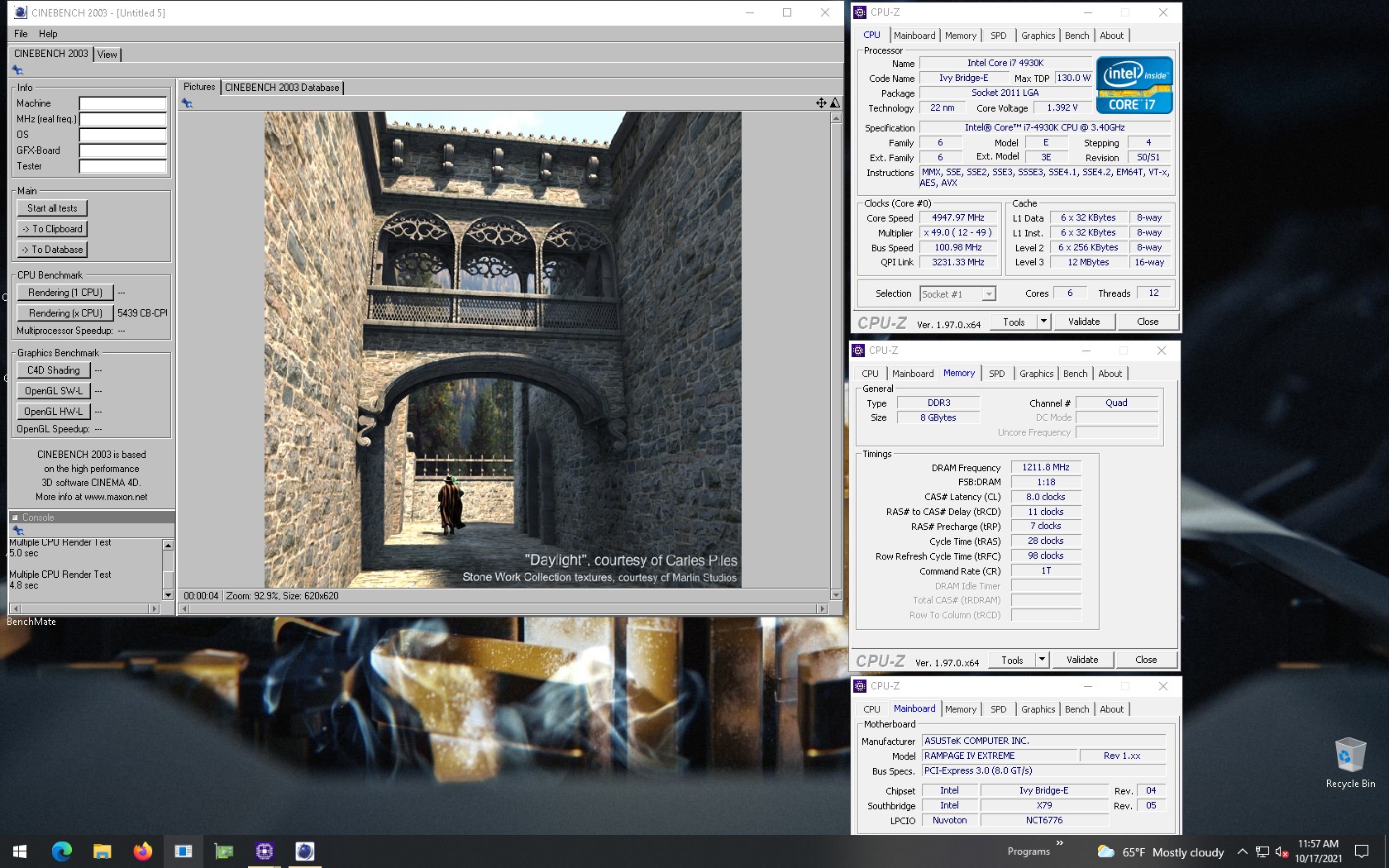This screenshot has height=868, width=1389.
Task: Open About tab in bottom CPU-Z window
Action: 1112,709
